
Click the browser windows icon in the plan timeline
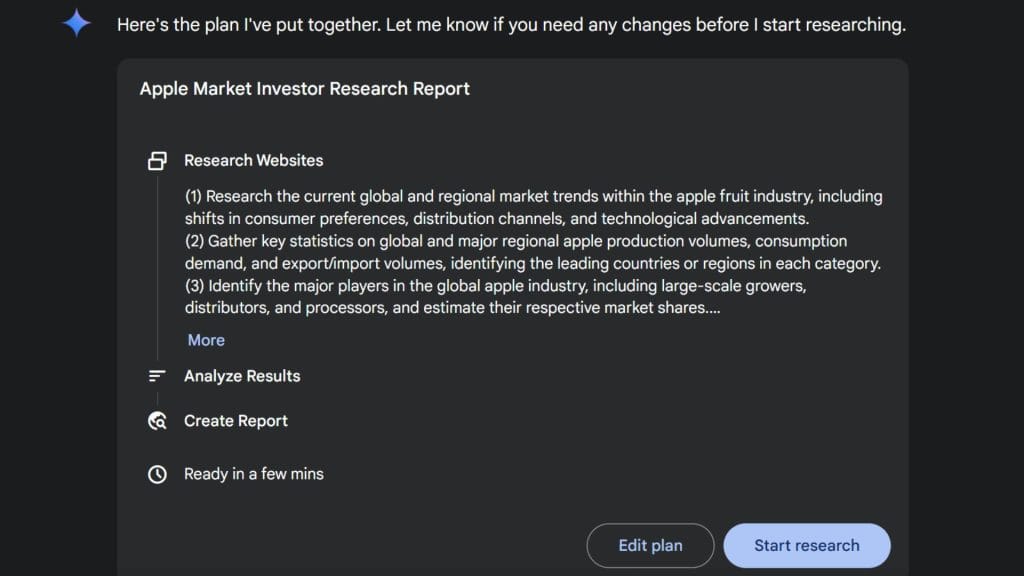click(x=157, y=160)
